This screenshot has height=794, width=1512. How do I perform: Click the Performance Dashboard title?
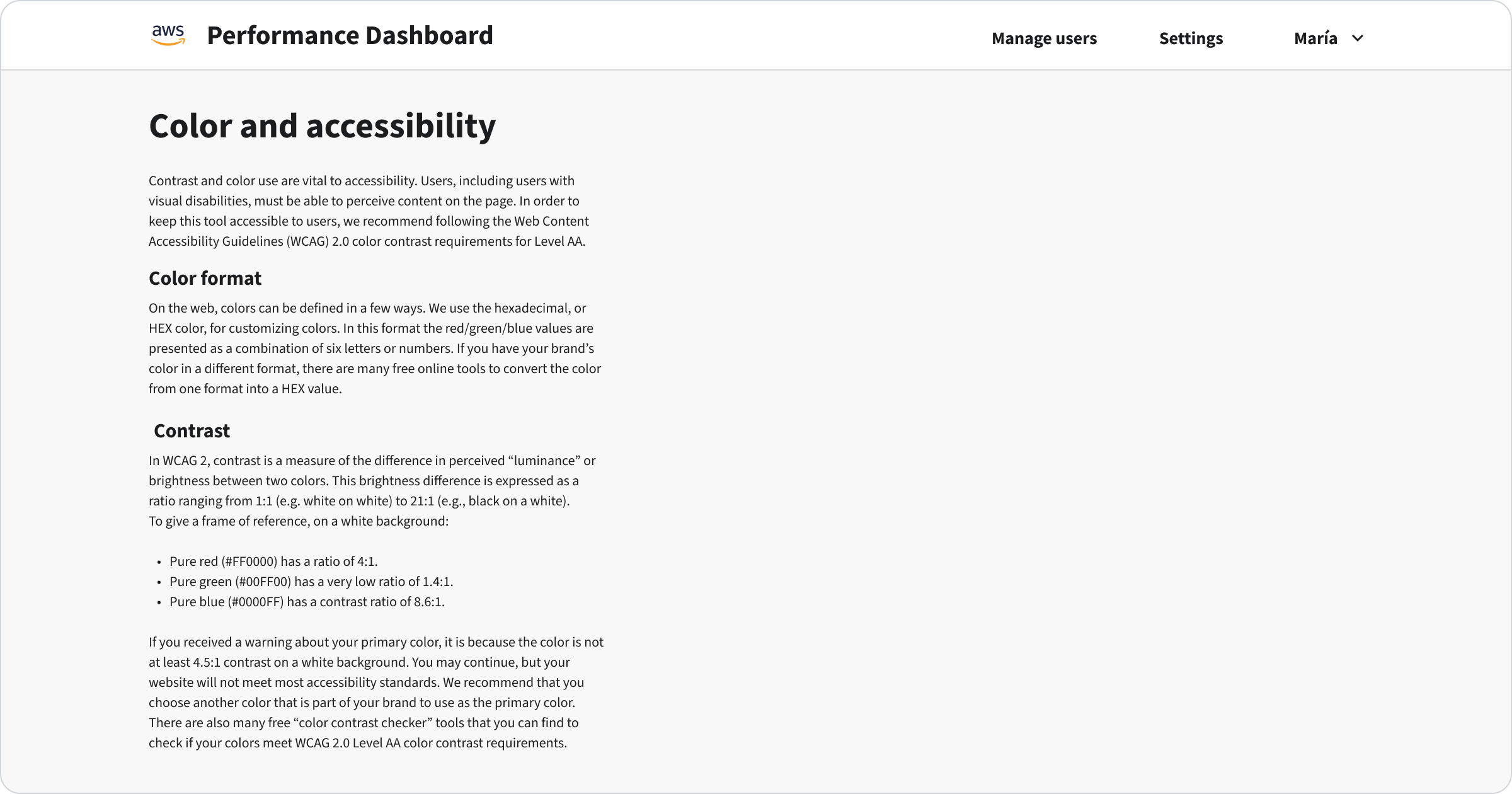tap(350, 35)
